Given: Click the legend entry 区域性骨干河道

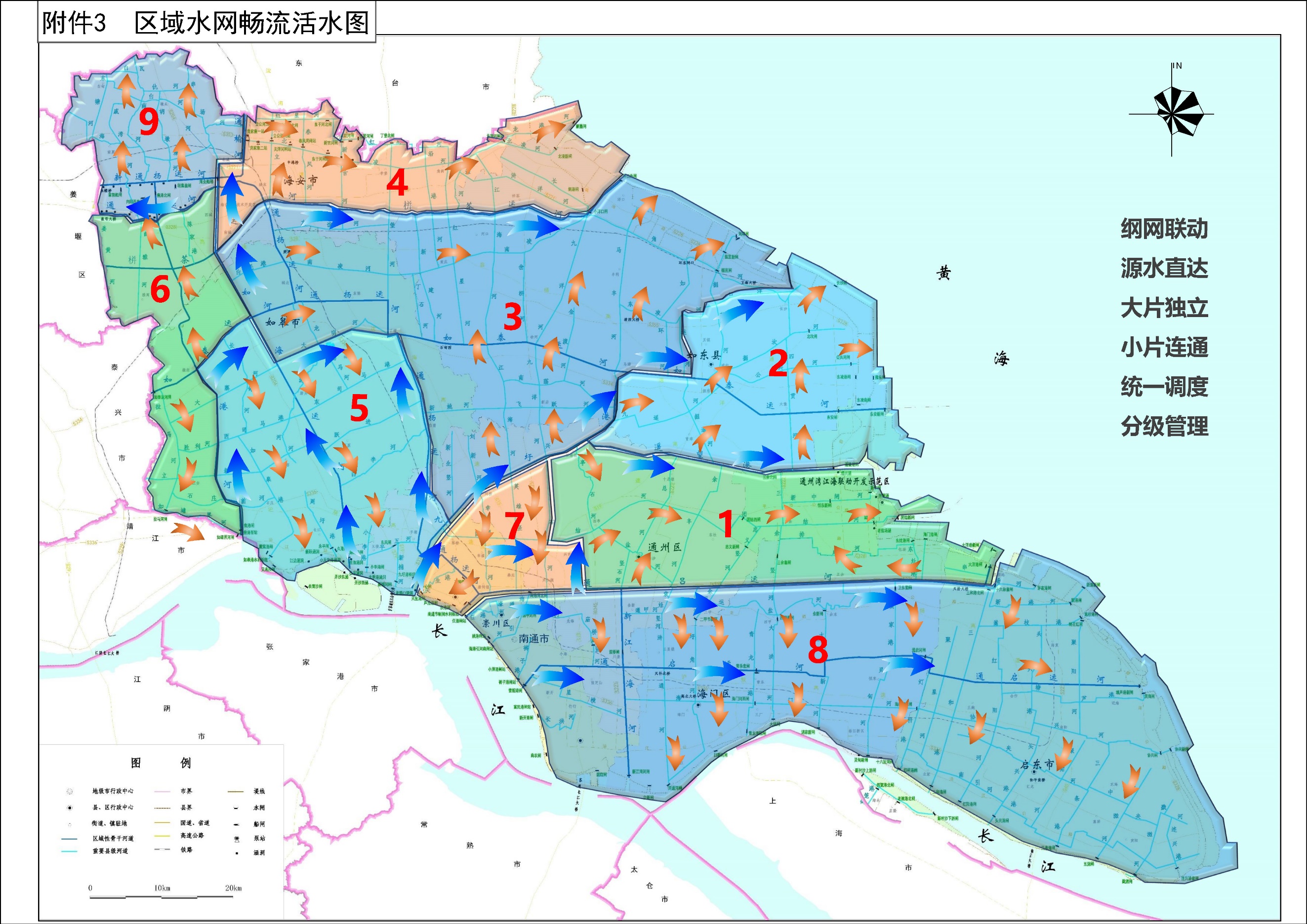Looking at the screenshot, I should (113, 839).
